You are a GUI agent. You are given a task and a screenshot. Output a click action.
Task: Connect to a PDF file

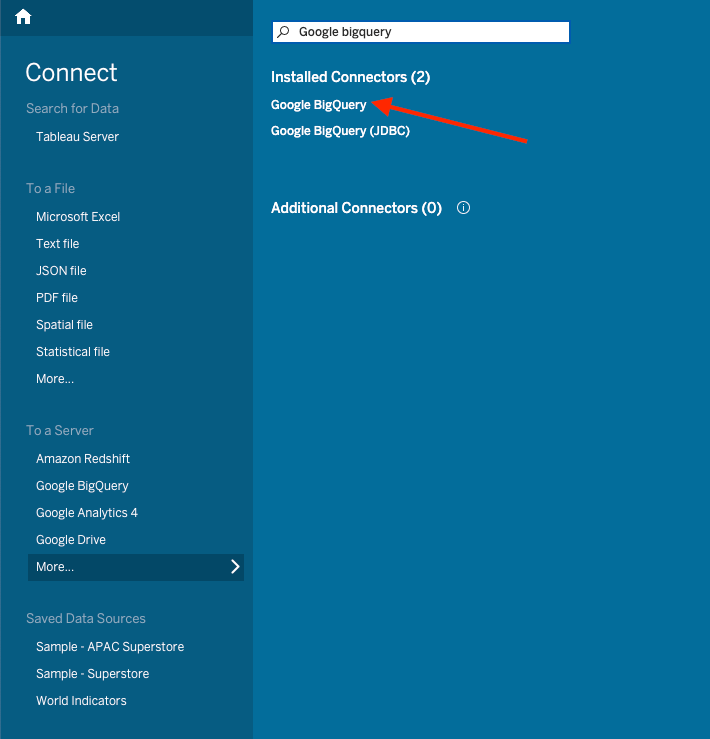57,298
